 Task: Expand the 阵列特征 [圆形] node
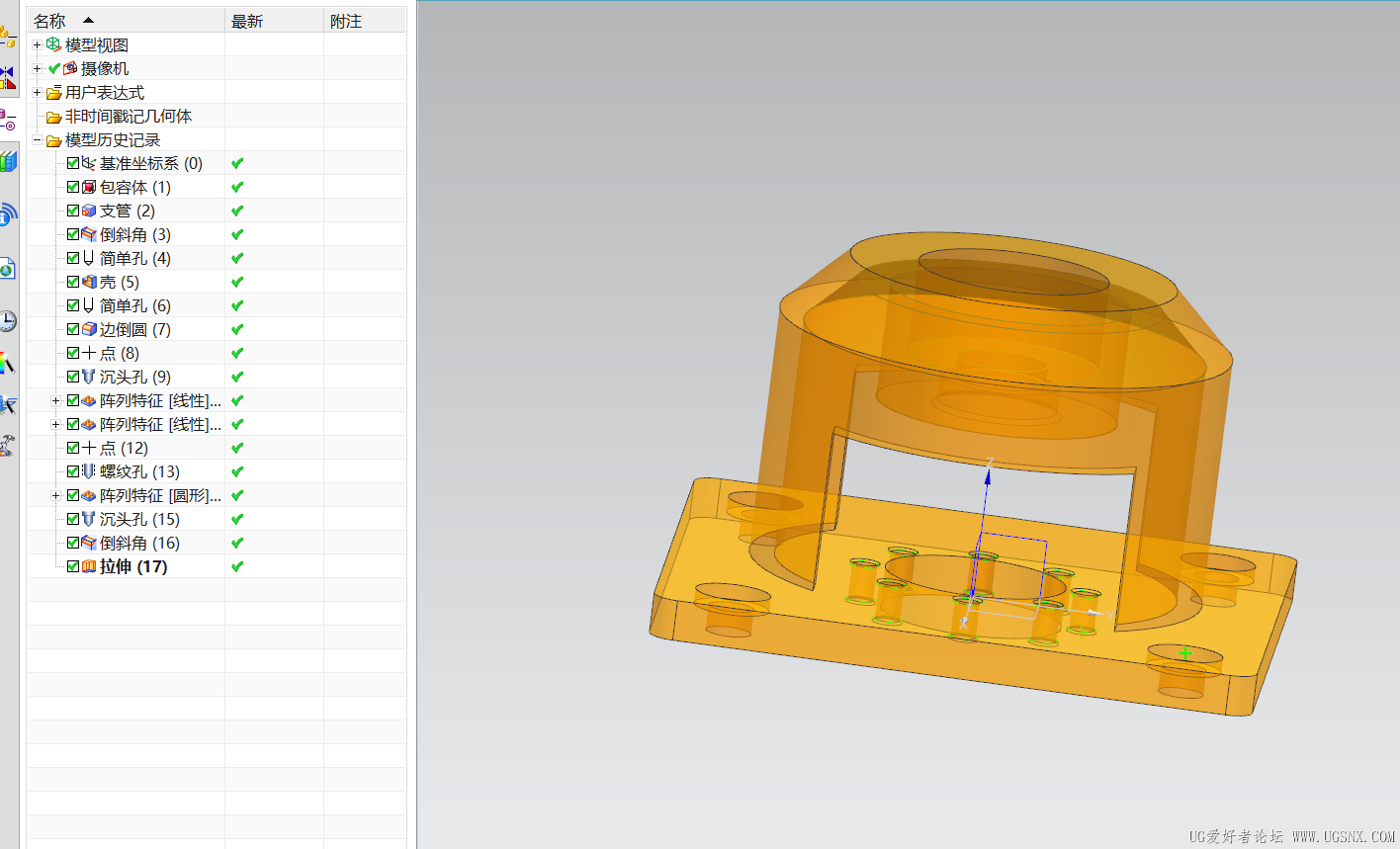56,495
